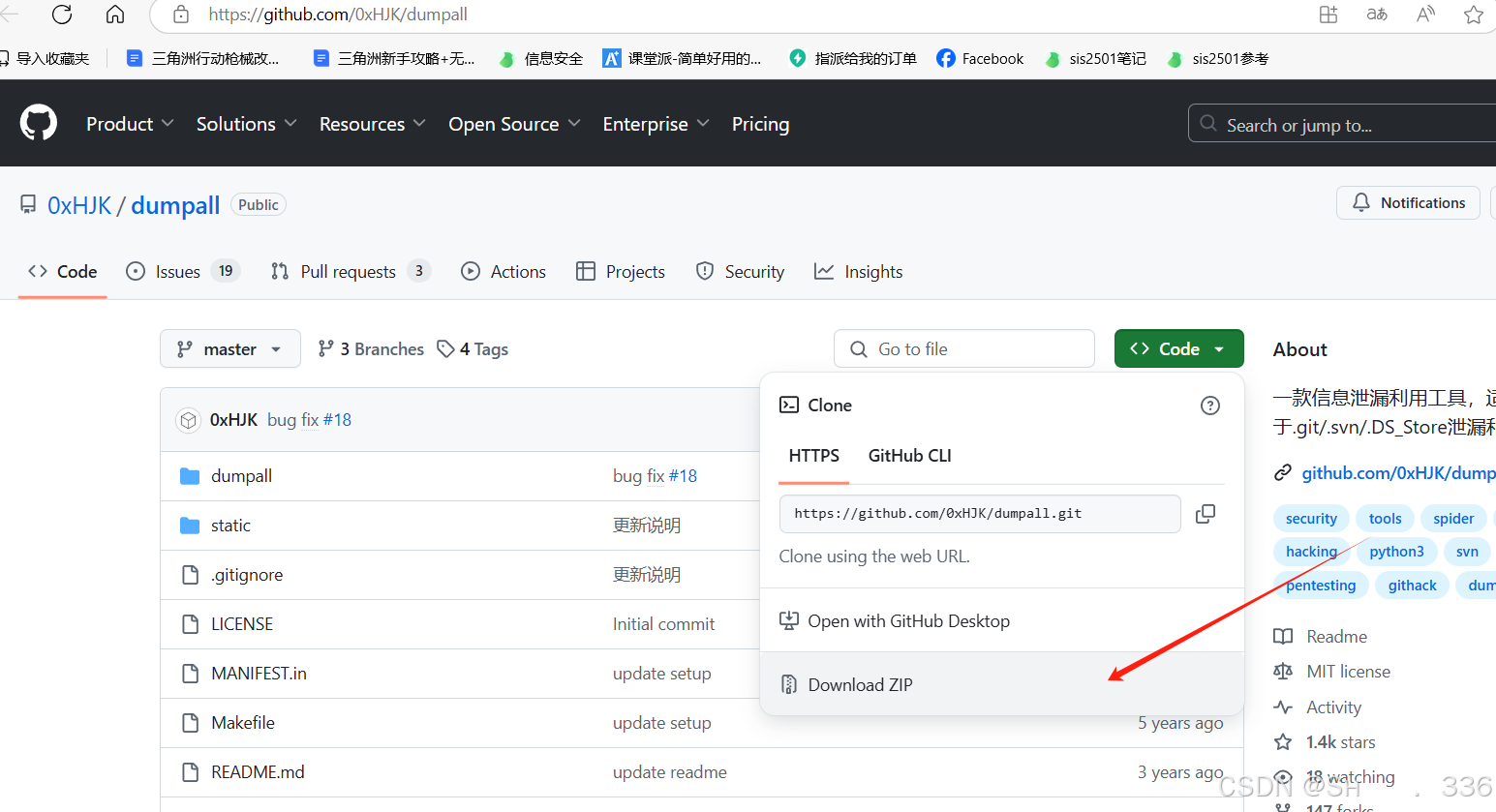Image resolution: width=1496 pixels, height=812 pixels.
Task: Go to the Pricing page
Action: click(x=760, y=124)
